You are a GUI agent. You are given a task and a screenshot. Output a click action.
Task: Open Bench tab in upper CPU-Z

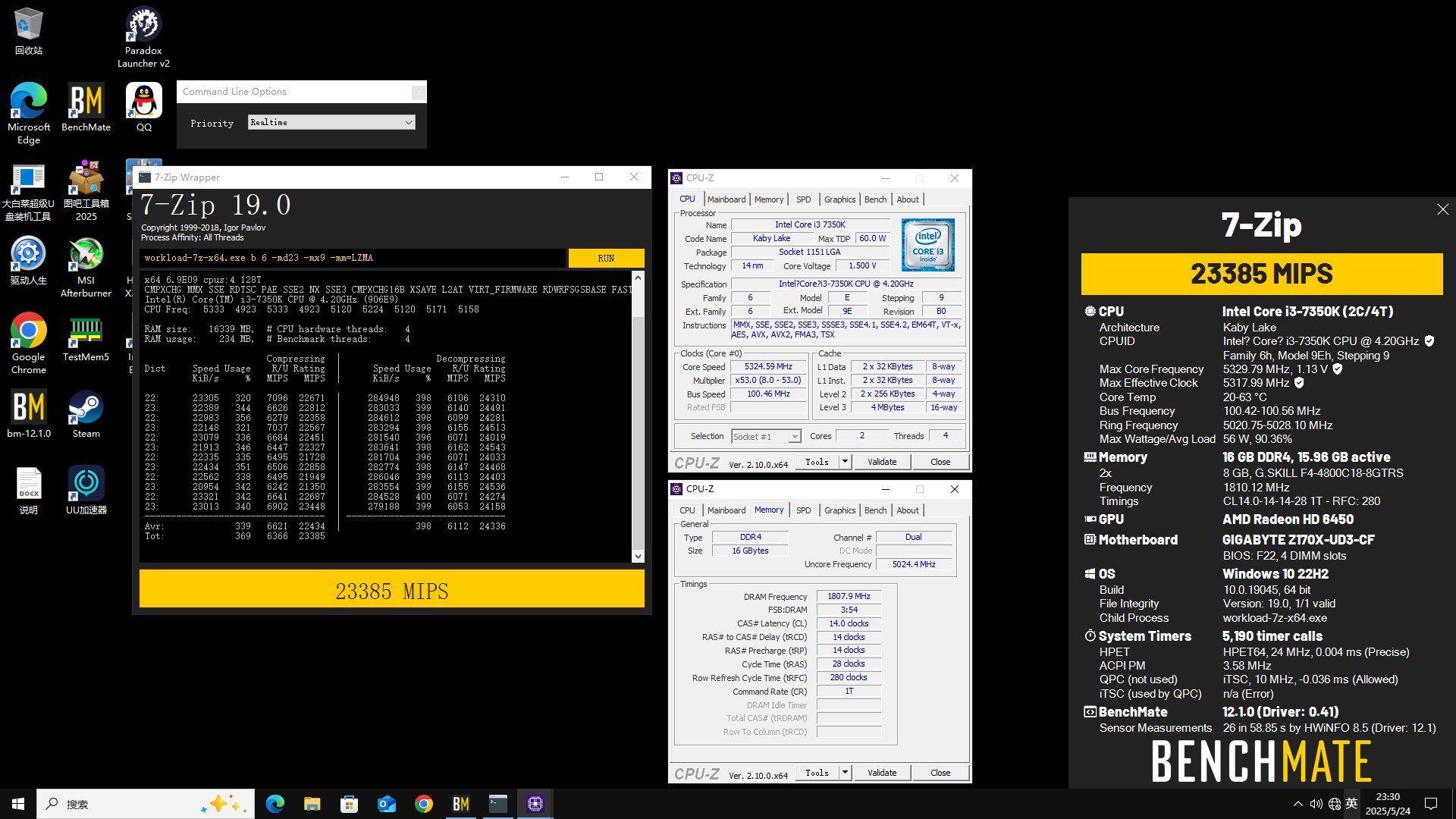876,199
